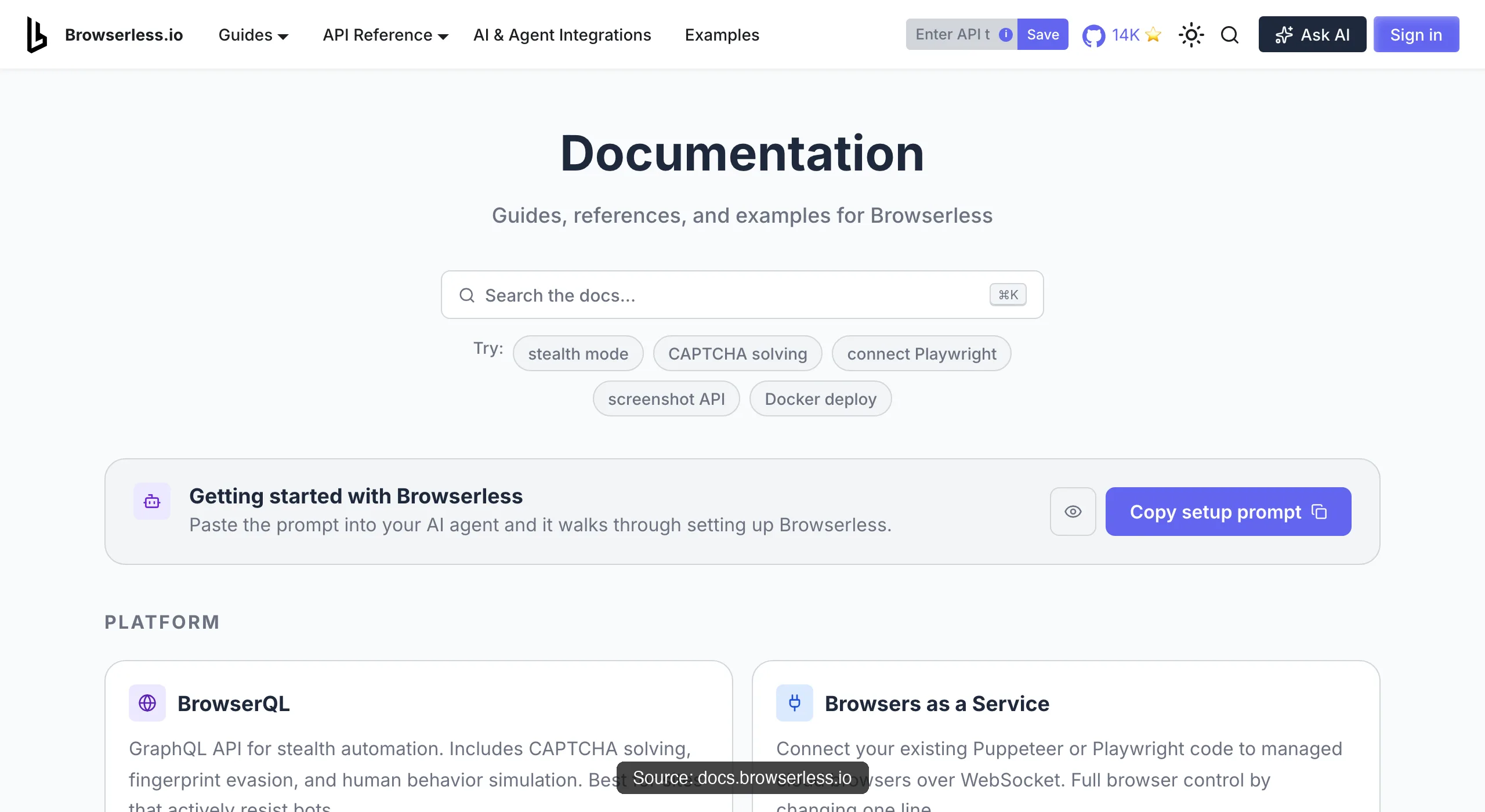
Task: Click Copy setup prompt button
Action: (x=1228, y=512)
